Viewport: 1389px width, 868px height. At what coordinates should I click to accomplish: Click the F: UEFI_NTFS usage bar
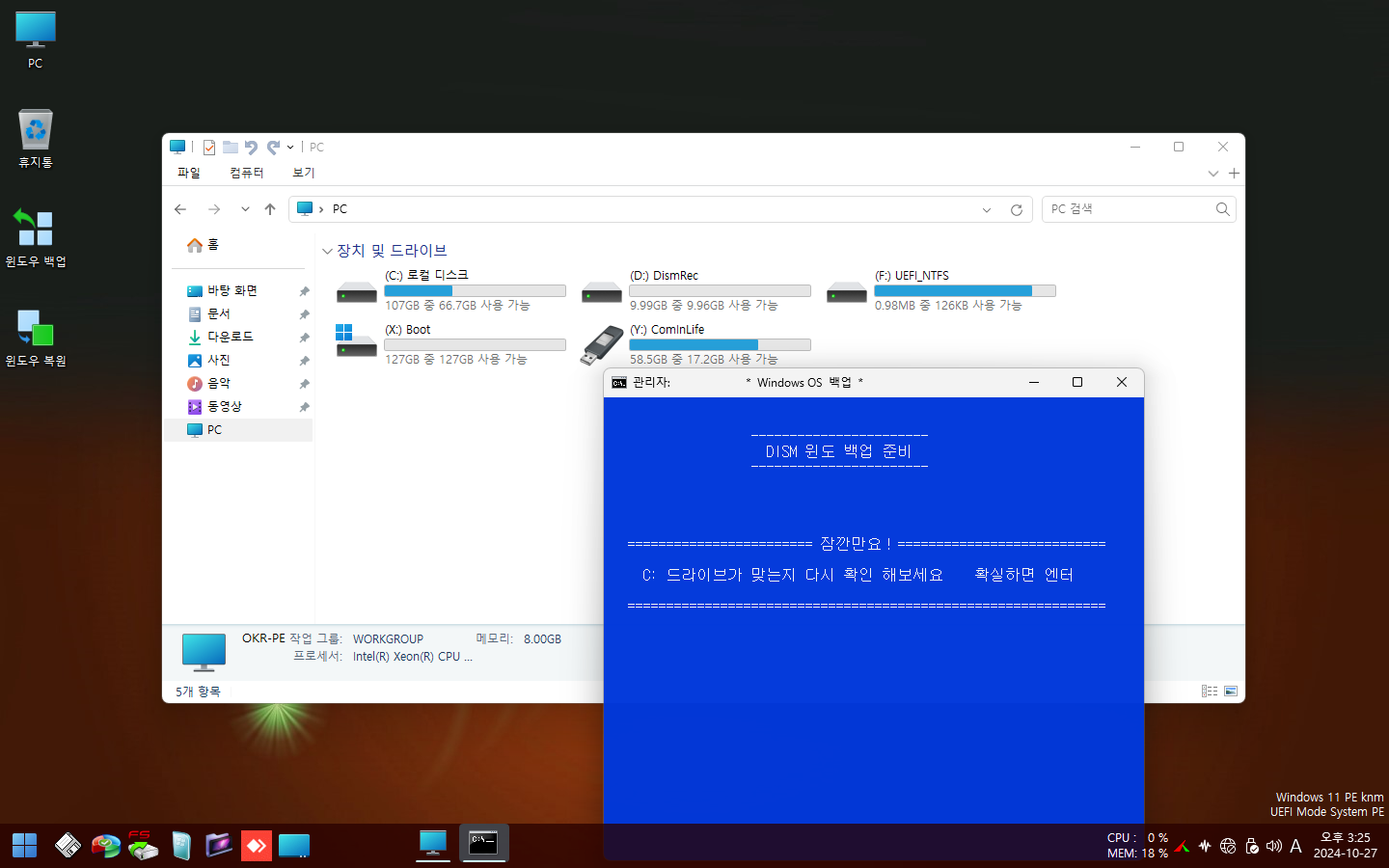[965, 290]
